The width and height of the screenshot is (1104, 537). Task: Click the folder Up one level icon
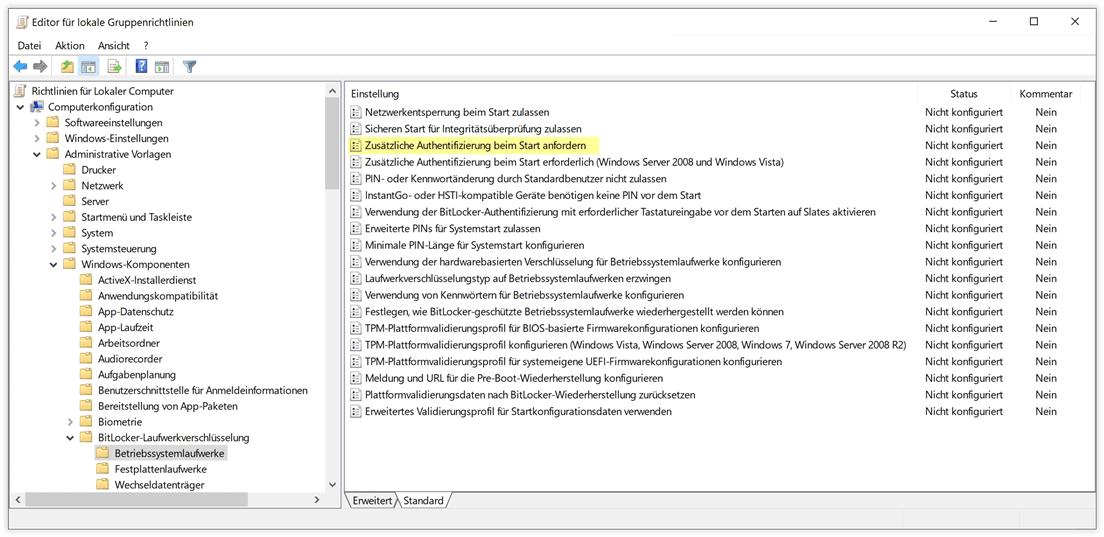tap(67, 67)
